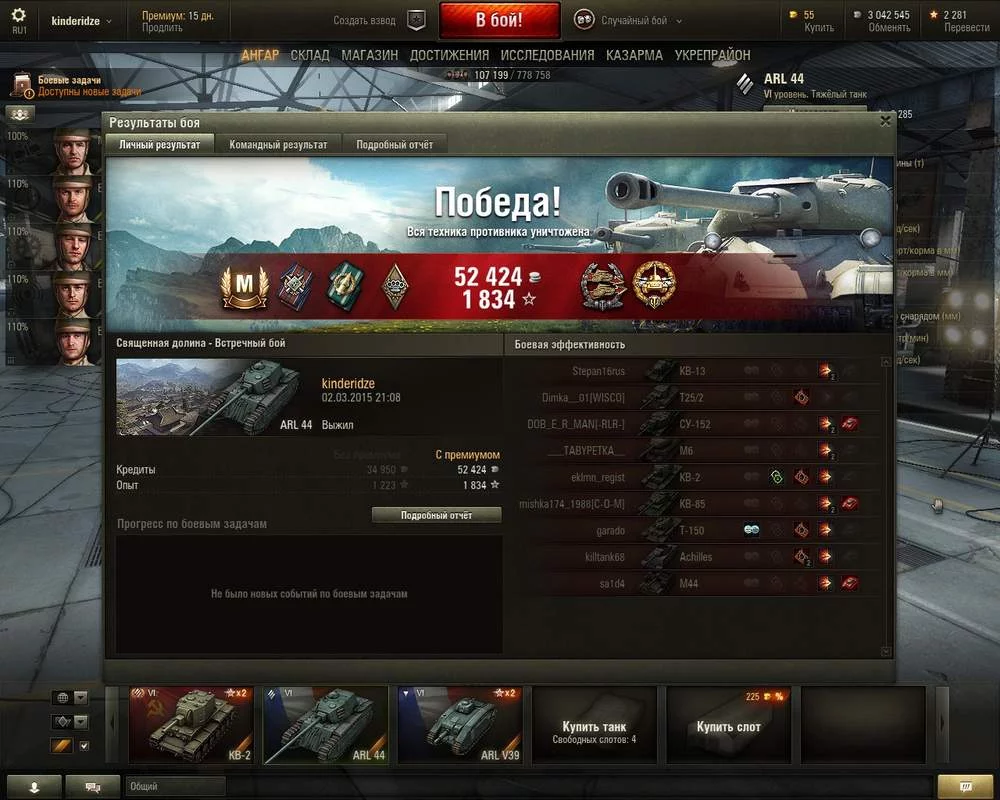Screen dimensions: 1000x800
Task: Open the chat channels icon
Action: [x=92, y=787]
